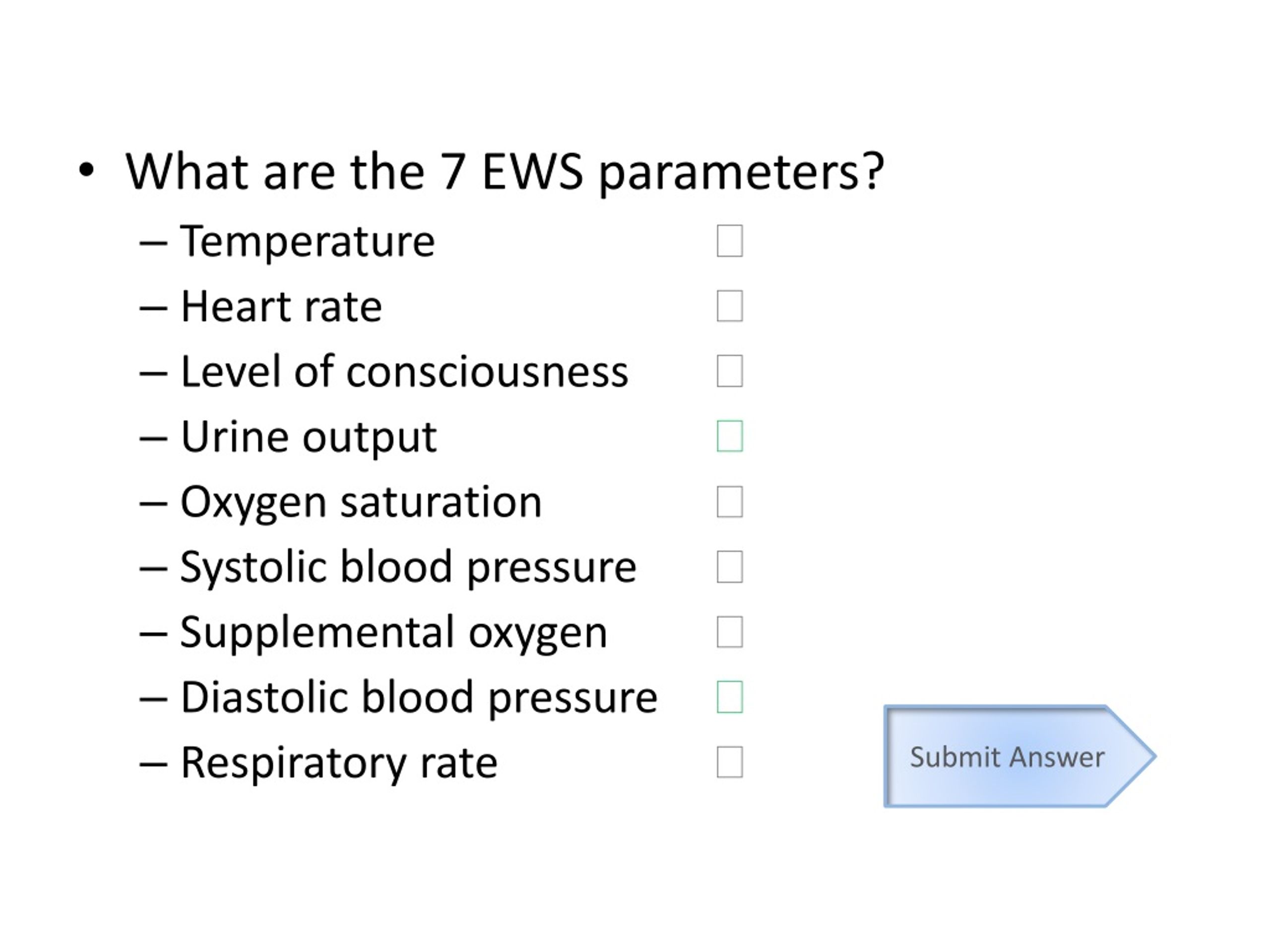Tick the Diastolic blood pressure checkbox
Viewport: 1270px width, 952px height.
click(x=730, y=697)
